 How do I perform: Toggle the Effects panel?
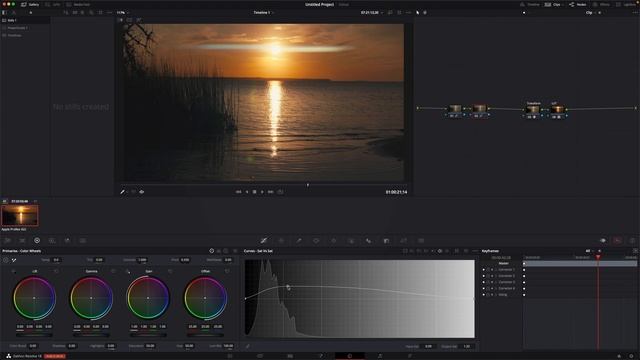pos(602,4)
